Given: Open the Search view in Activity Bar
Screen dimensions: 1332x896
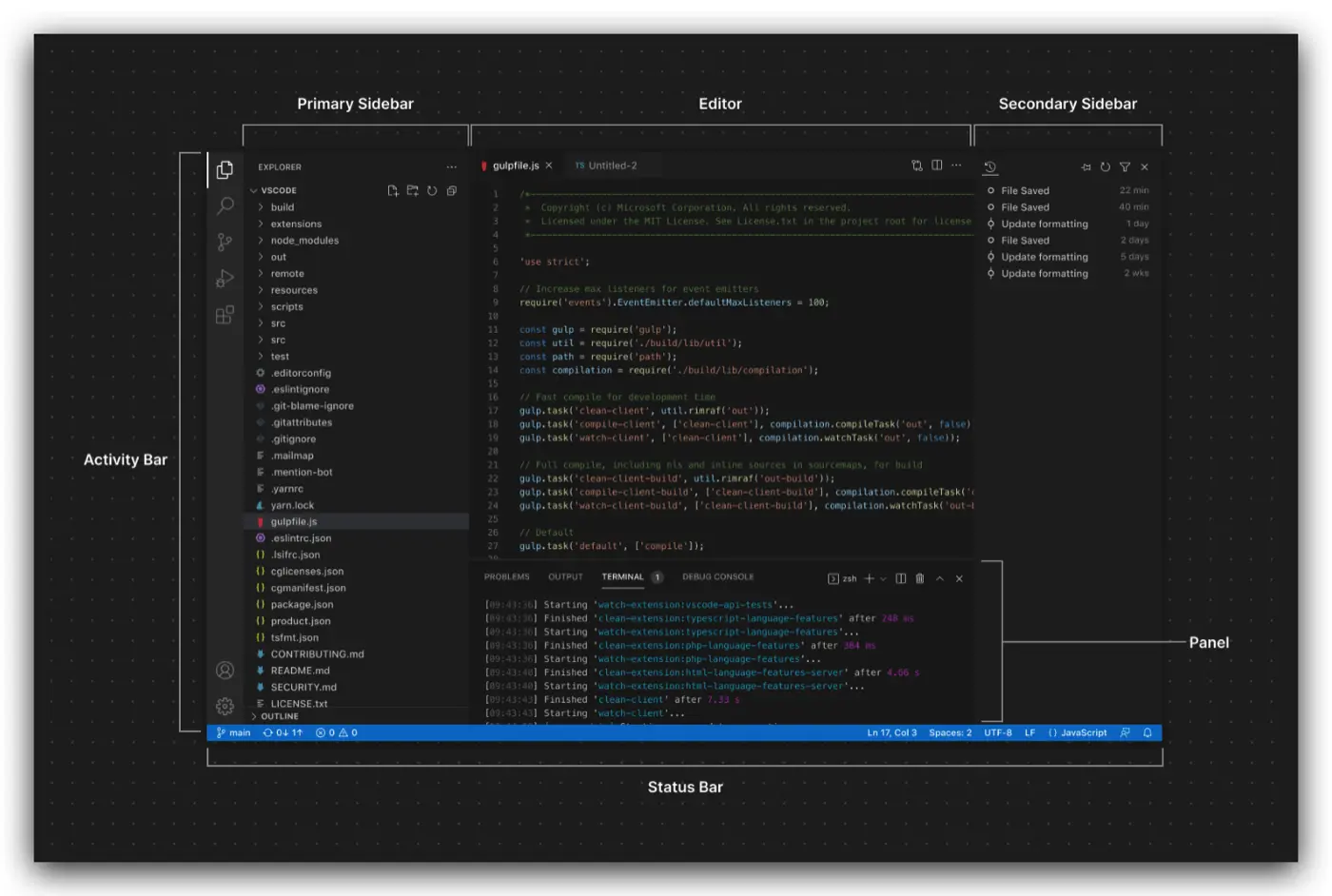Looking at the screenshot, I should [x=225, y=205].
